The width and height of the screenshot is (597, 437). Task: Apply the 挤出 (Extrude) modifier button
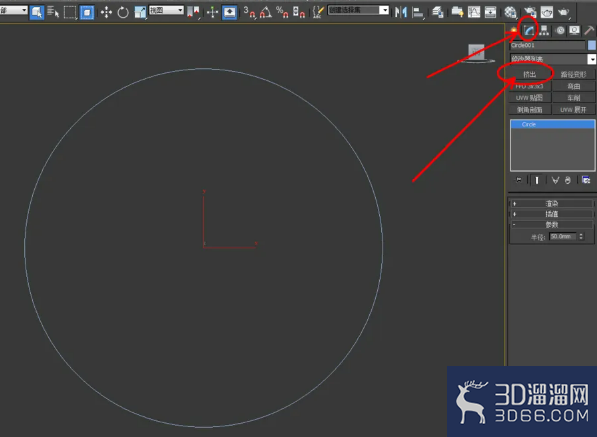click(x=530, y=75)
